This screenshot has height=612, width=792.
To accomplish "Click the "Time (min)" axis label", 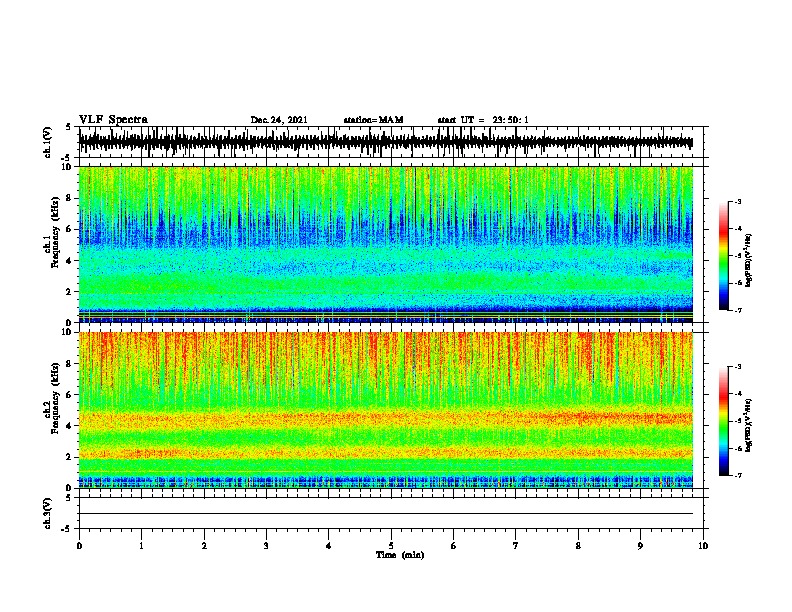I will 400,555.
